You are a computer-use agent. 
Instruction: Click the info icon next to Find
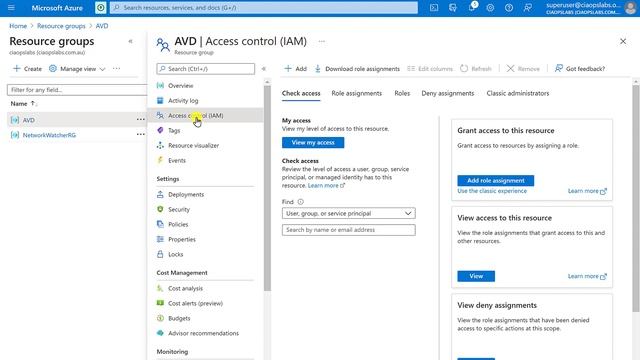[300, 202]
